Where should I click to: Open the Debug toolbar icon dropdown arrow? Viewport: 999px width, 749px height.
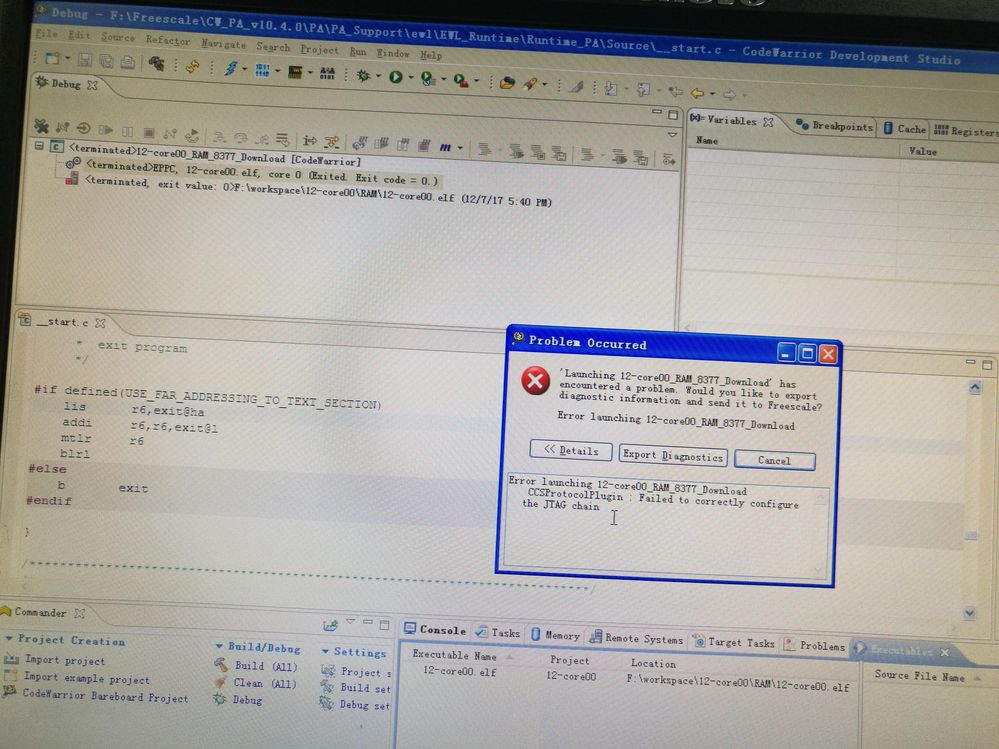pyautogui.click(x=378, y=76)
